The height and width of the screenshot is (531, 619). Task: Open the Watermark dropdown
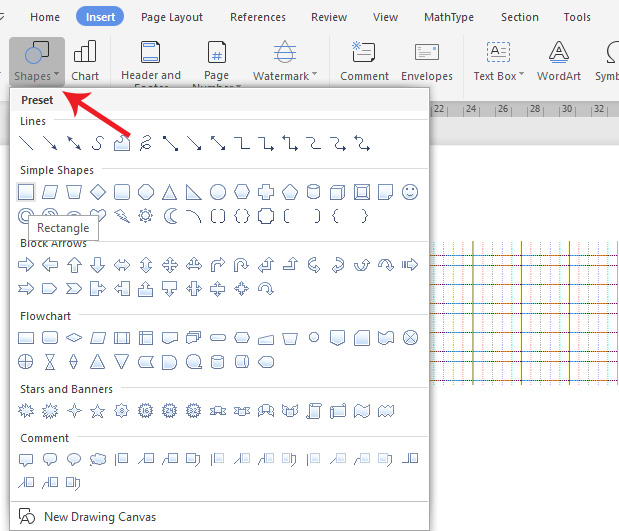[x=285, y=60]
